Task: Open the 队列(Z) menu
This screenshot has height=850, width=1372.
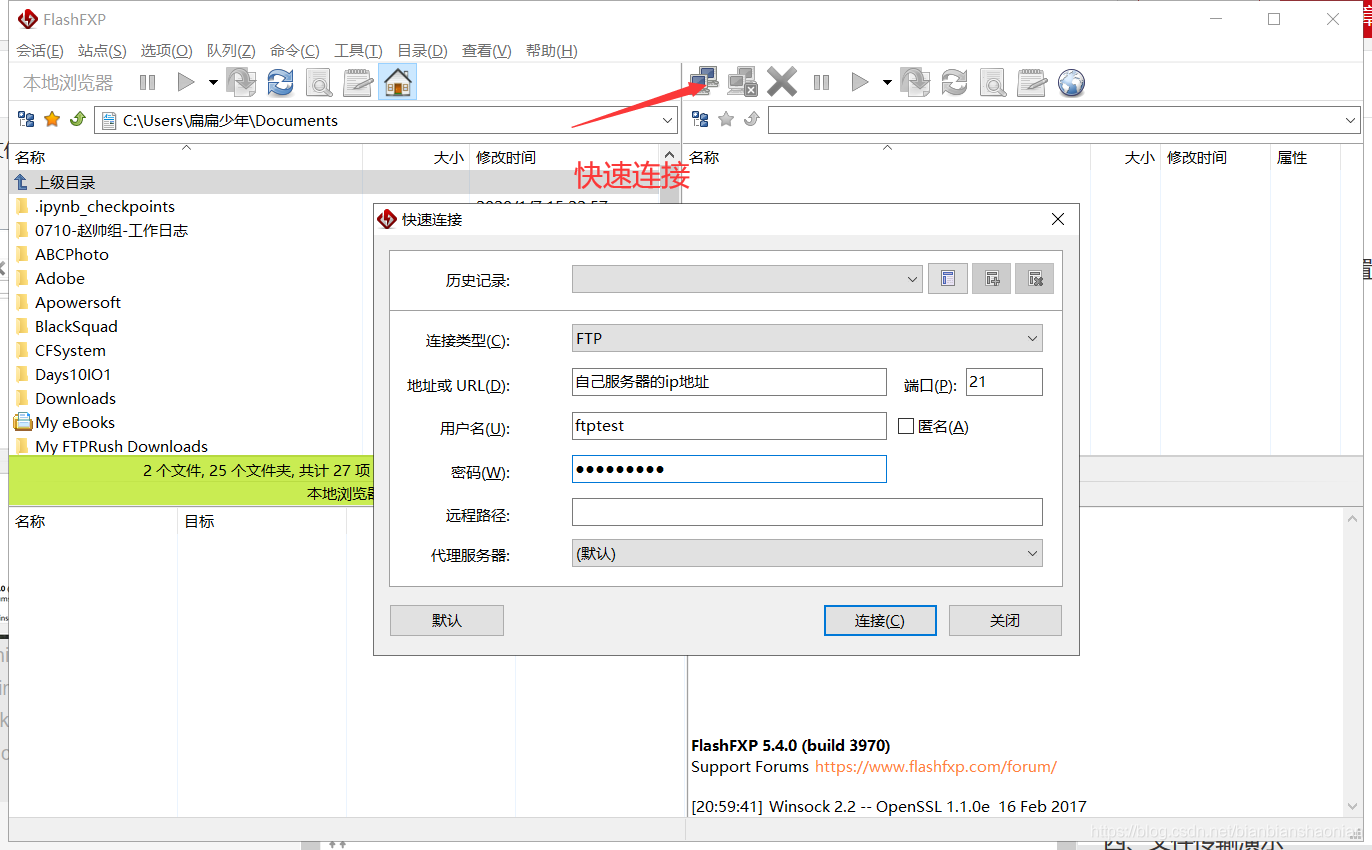Action: click(231, 51)
